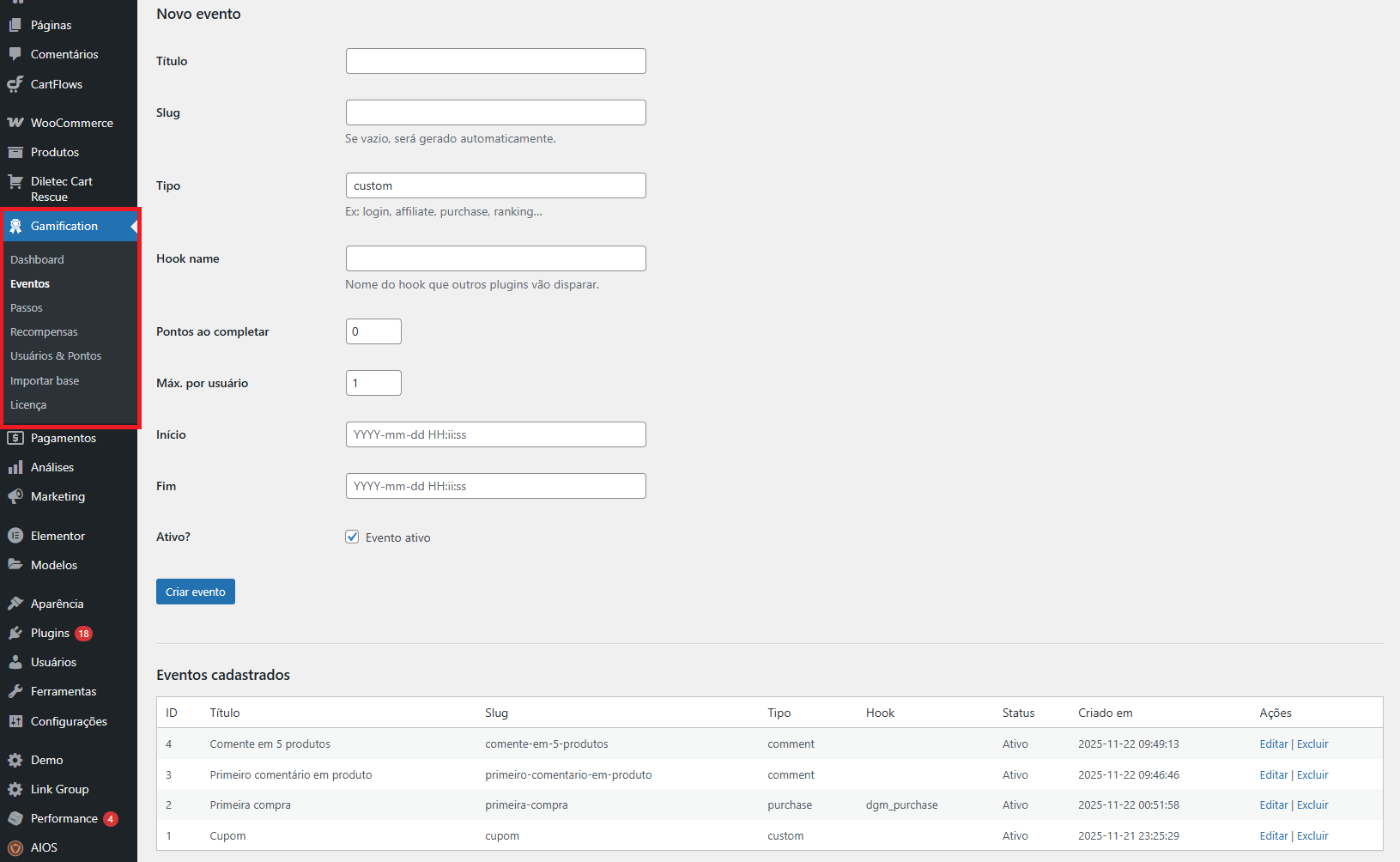This screenshot has height=862, width=1400.
Task: Uncheck the Evento ativo checkbox
Action: coord(352,537)
